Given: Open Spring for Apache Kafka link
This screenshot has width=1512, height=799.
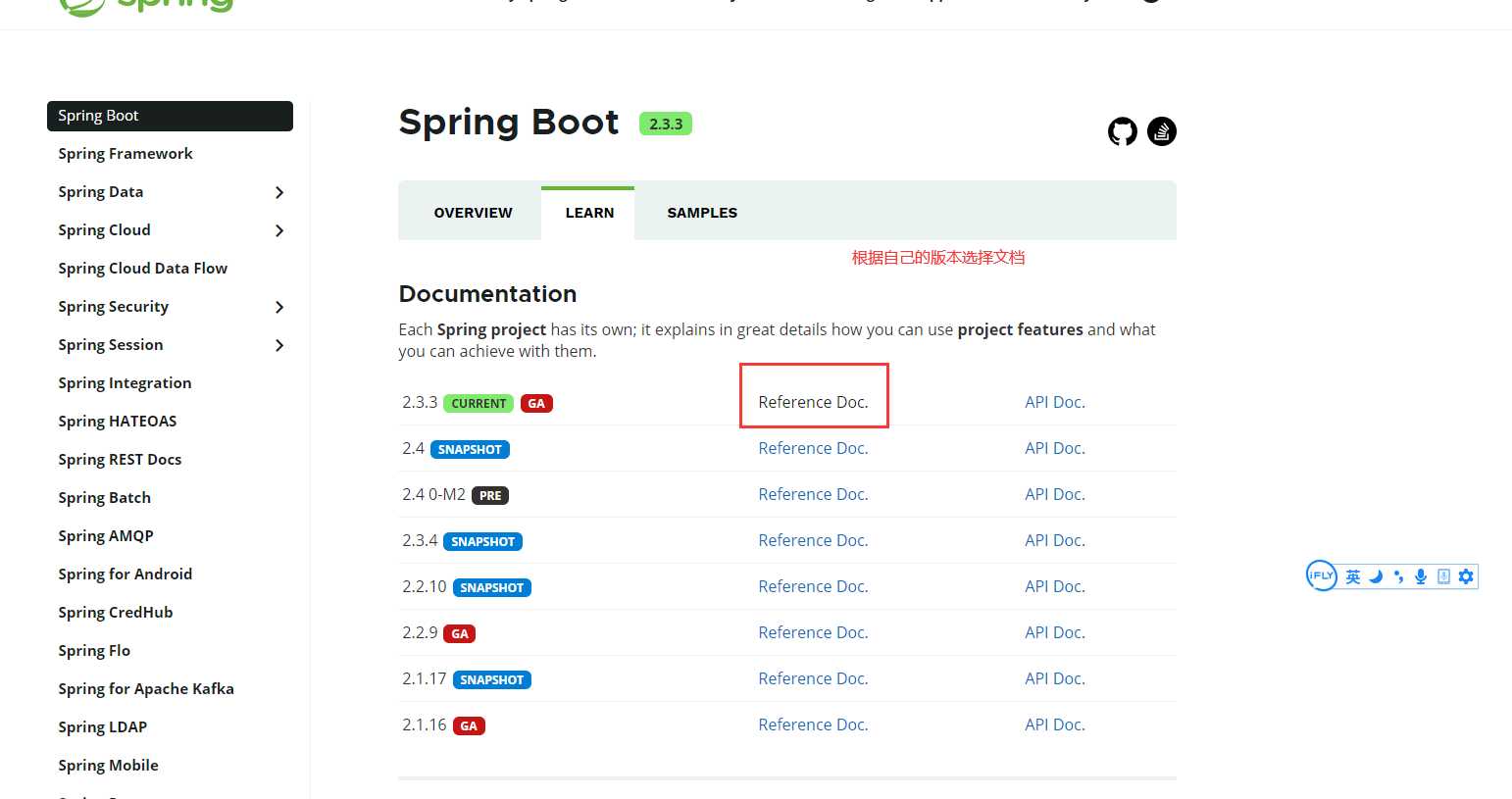Looking at the screenshot, I should [146, 689].
